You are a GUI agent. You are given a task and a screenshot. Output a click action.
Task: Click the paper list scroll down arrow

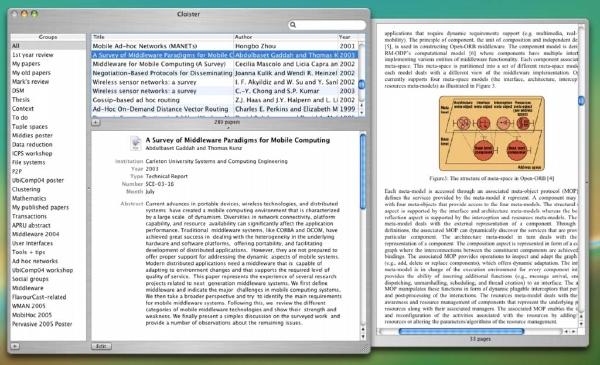pos(362,113)
